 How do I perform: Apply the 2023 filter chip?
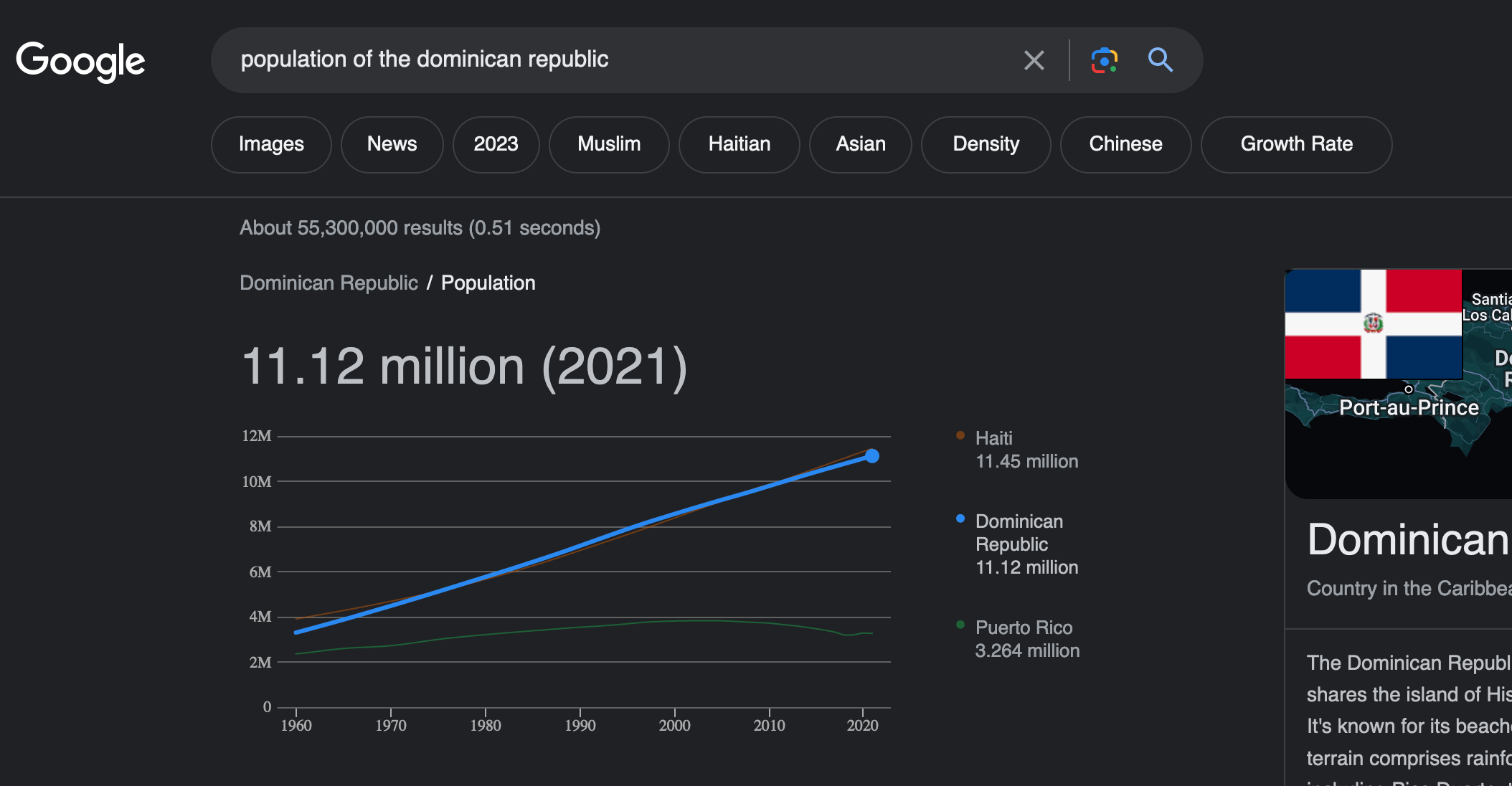tap(496, 144)
